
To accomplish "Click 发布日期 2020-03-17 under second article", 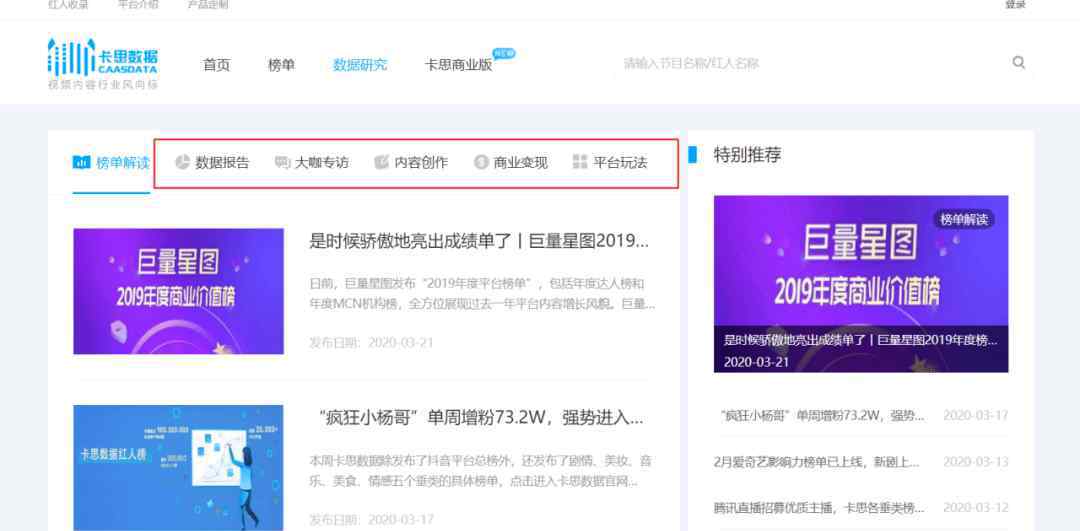I will 372,519.
